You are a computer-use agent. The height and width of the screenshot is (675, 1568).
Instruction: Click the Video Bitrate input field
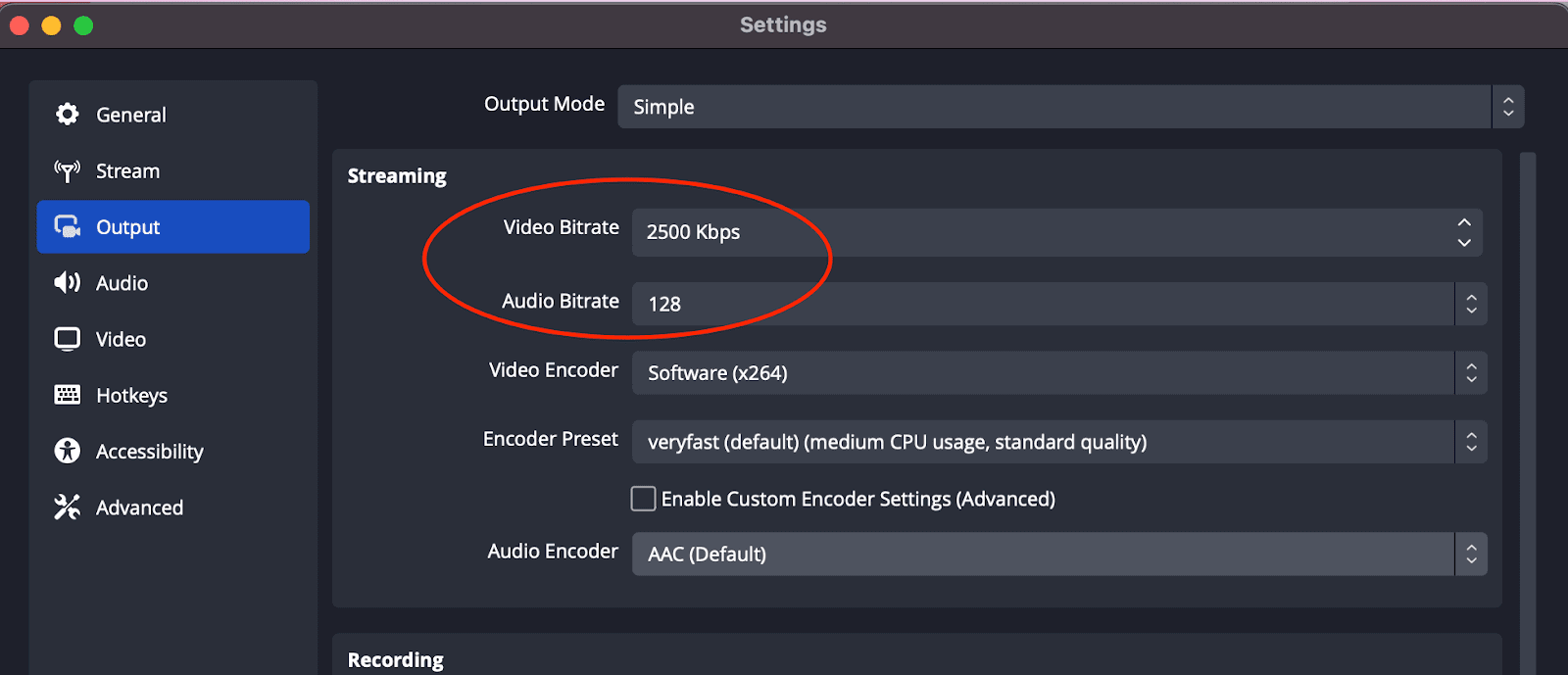coord(1039,232)
